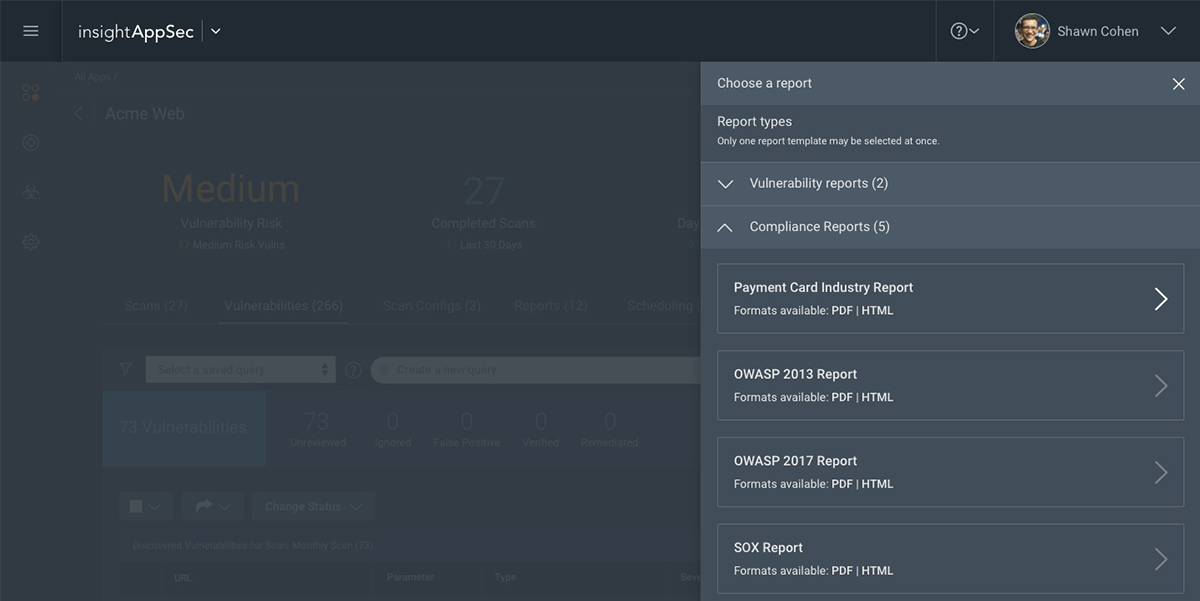1200x601 pixels.
Task: Click the arrow on OWASP 2017 Report
Action: point(1160,472)
